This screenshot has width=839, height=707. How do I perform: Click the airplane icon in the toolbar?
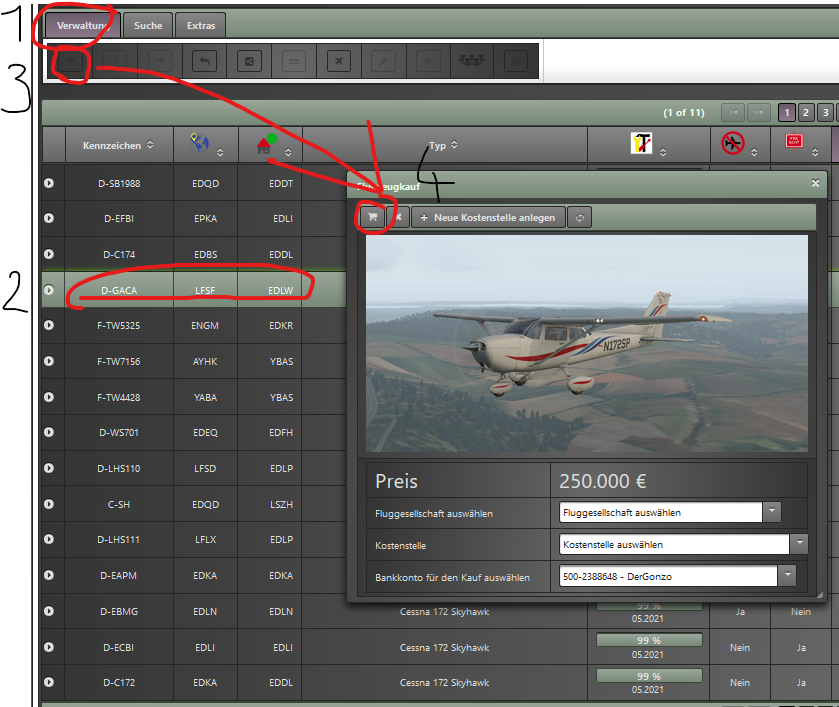pos(339,62)
